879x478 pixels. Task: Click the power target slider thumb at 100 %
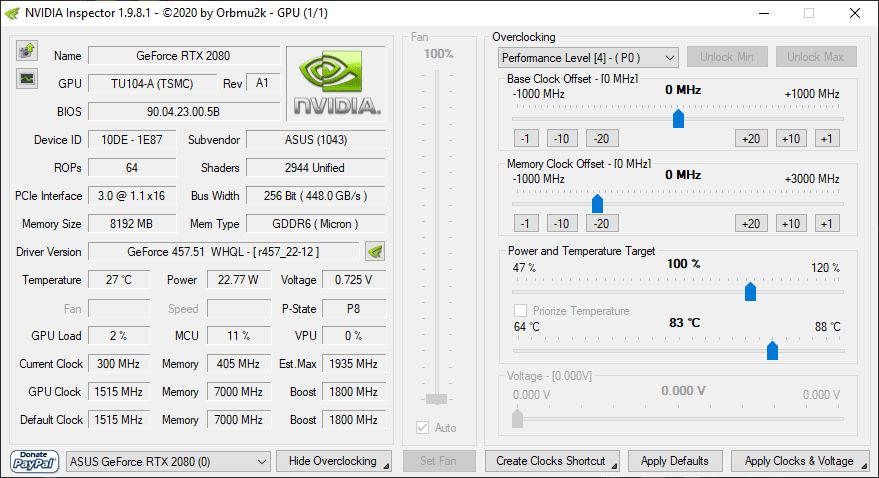click(x=750, y=292)
